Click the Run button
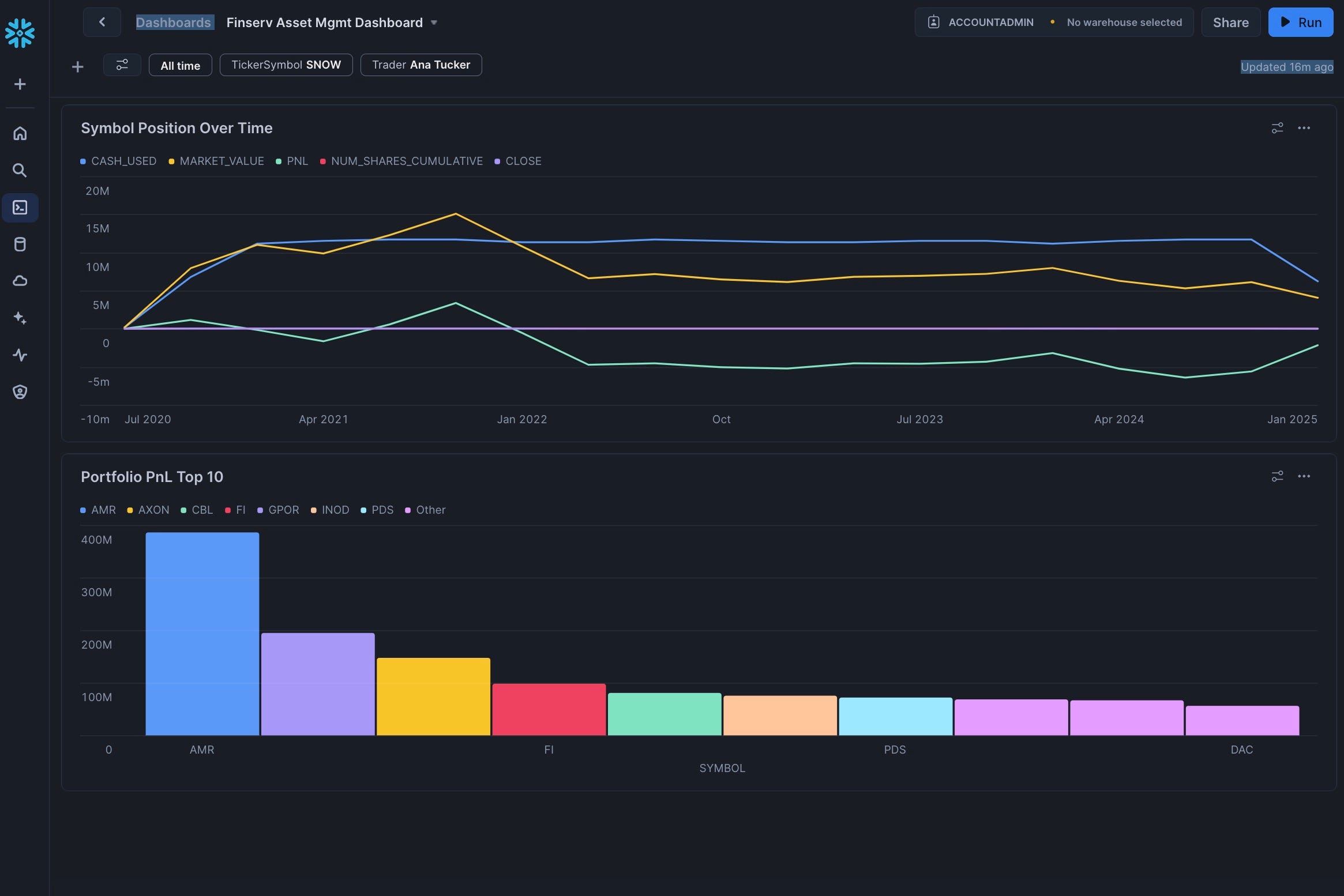Screen dimensions: 1344x896 coord(1300,22)
